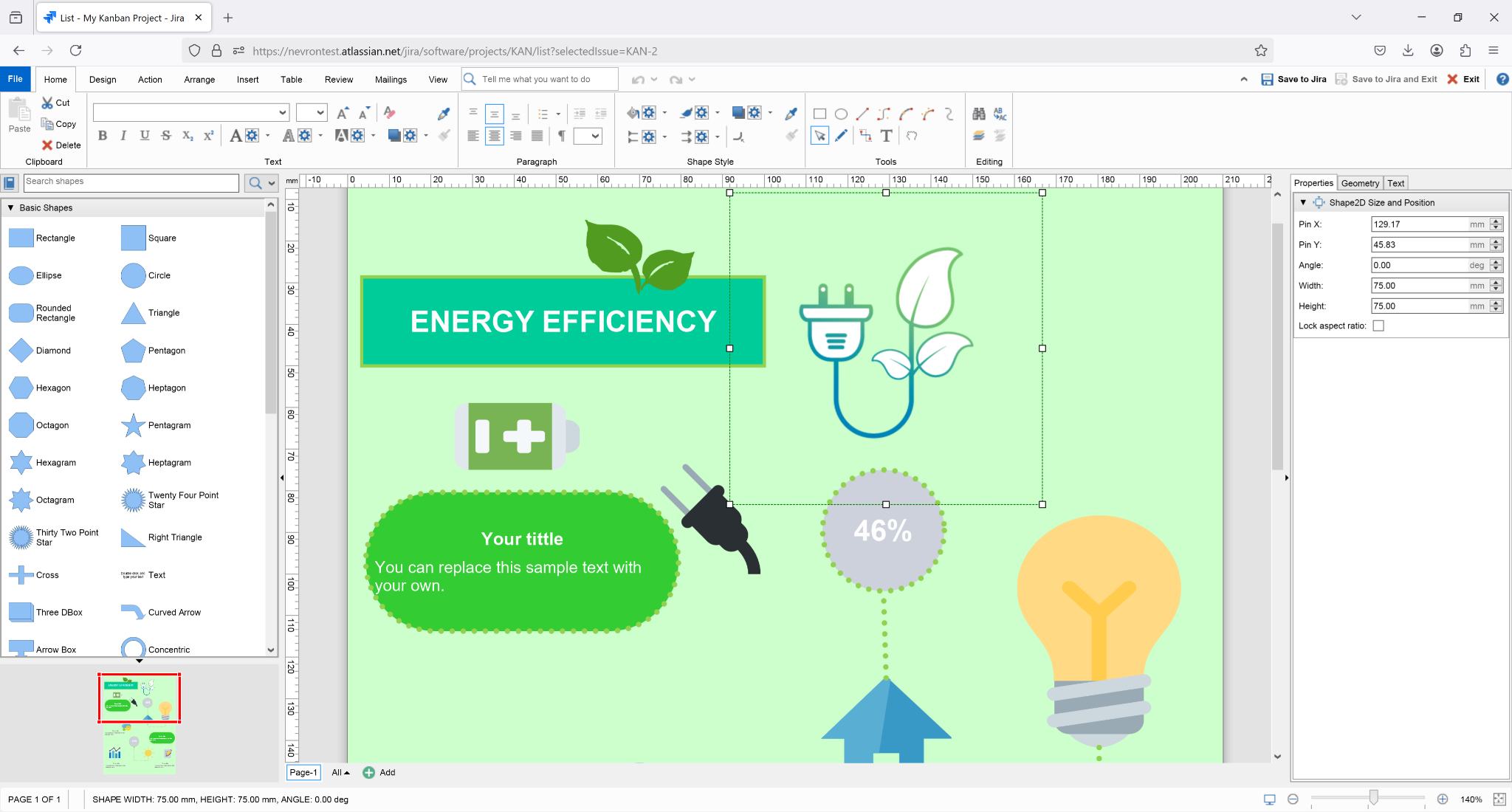Image resolution: width=1512 pixels, height=812 pixels.
Task: Pick the shape style eyedropper
Action: pos(791,114)
